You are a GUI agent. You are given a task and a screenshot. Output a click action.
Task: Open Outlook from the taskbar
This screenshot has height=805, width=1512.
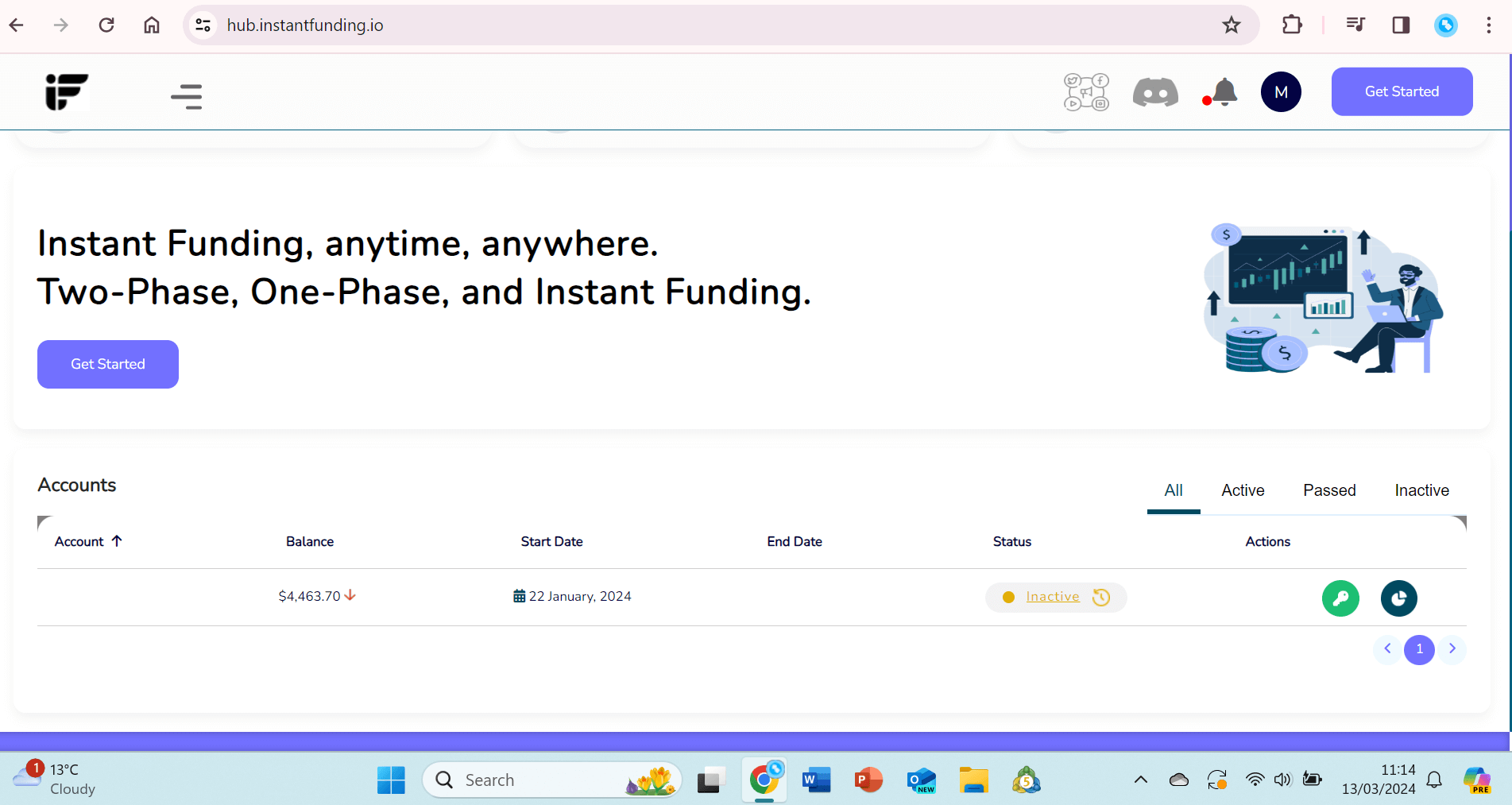[x=922, y=780]
